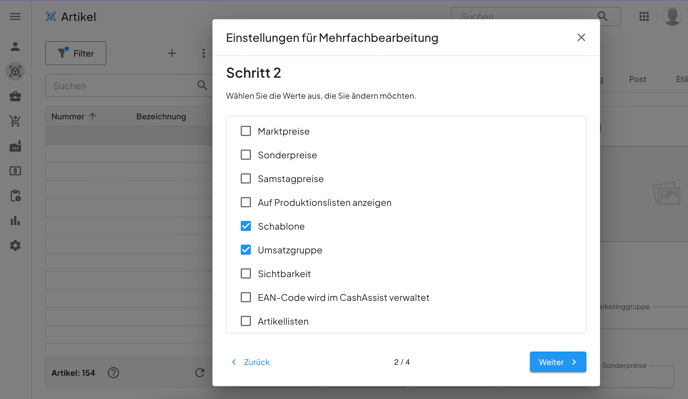Open the three-dot more options menu
Image resolution: width=688 pixels, height=399 pixels.
(x=203, y=53)
